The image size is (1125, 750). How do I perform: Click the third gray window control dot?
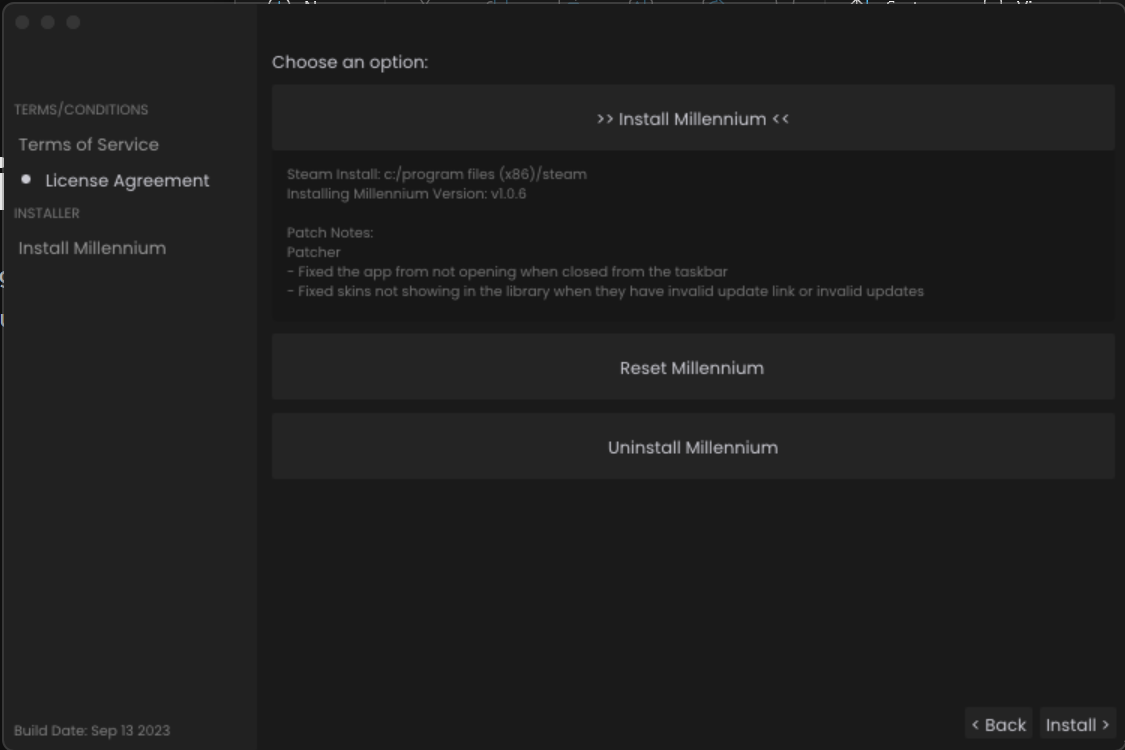73,22
